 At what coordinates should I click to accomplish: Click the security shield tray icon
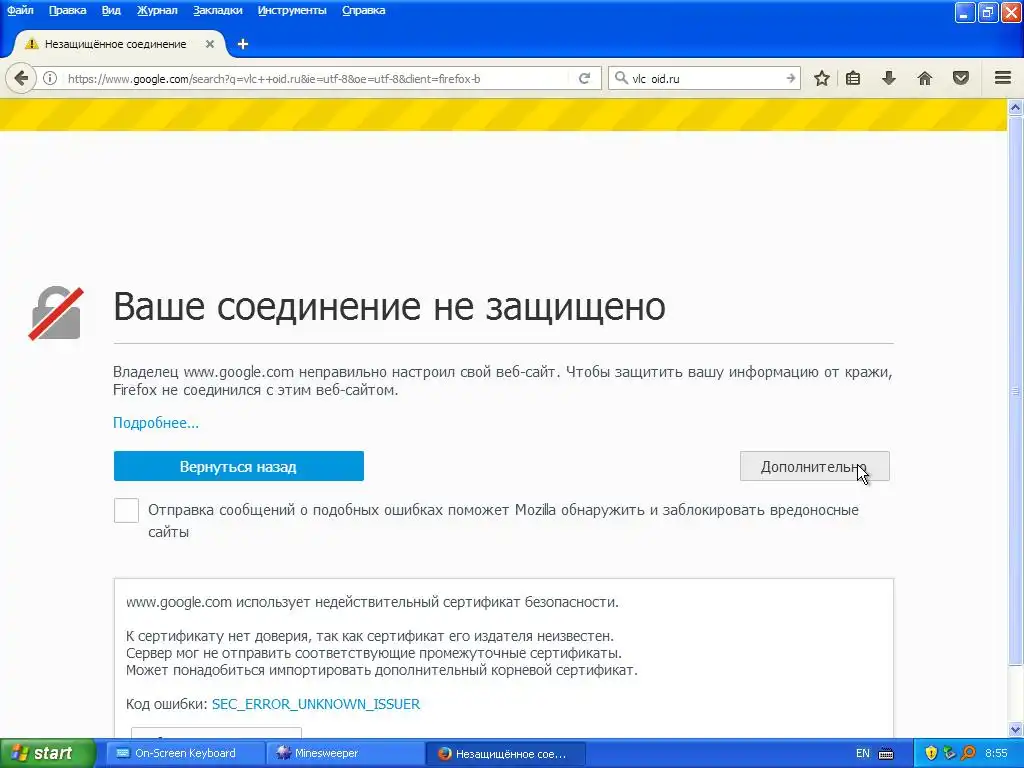[x=931, y=753]
